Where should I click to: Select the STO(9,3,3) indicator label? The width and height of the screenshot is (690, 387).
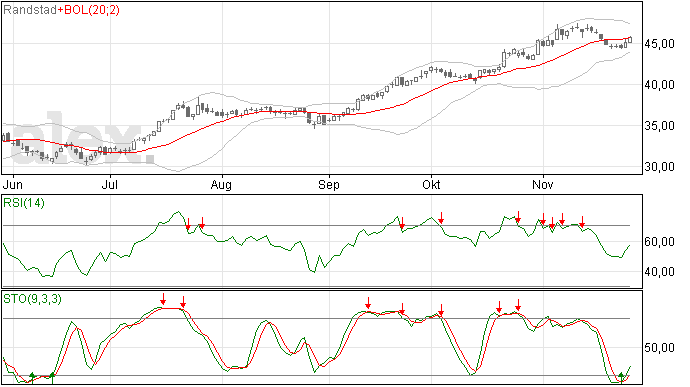pyautogui.click(x=33, y=299)
